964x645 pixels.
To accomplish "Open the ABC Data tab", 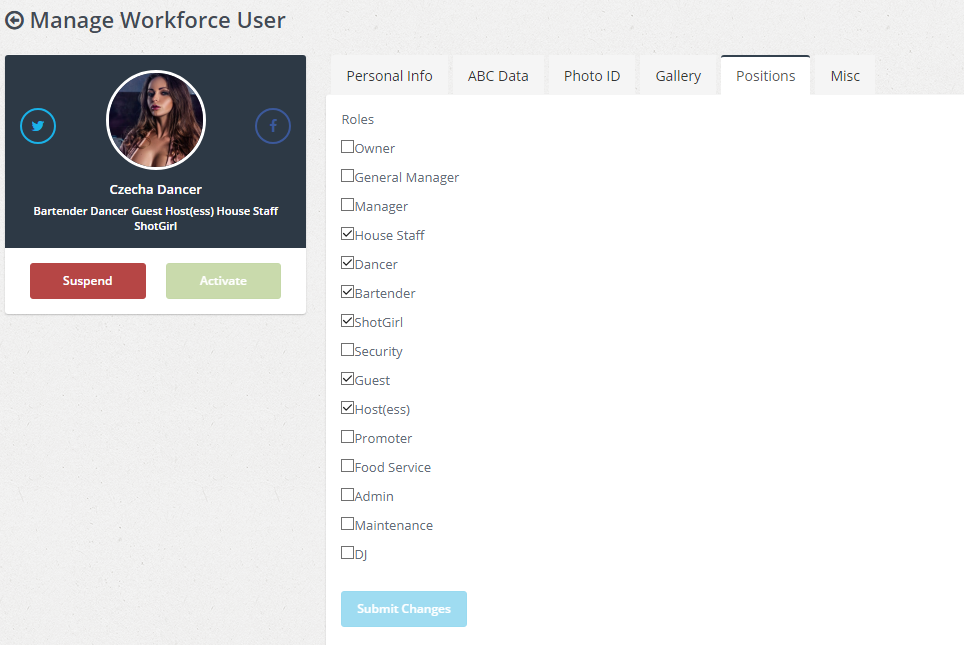I will 498,76.
